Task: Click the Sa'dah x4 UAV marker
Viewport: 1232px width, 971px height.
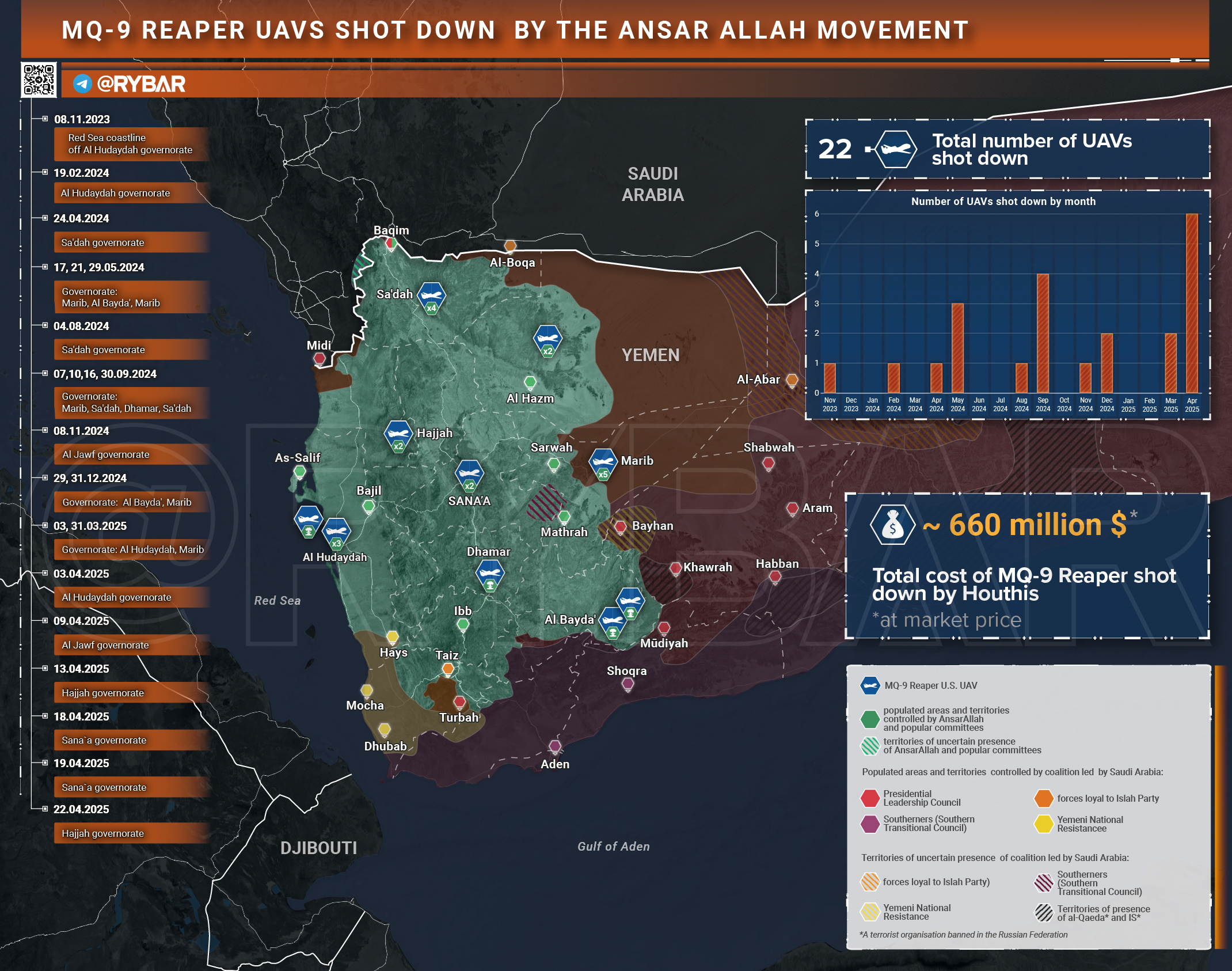Action: pyautogui.click(x=431, y=296)
